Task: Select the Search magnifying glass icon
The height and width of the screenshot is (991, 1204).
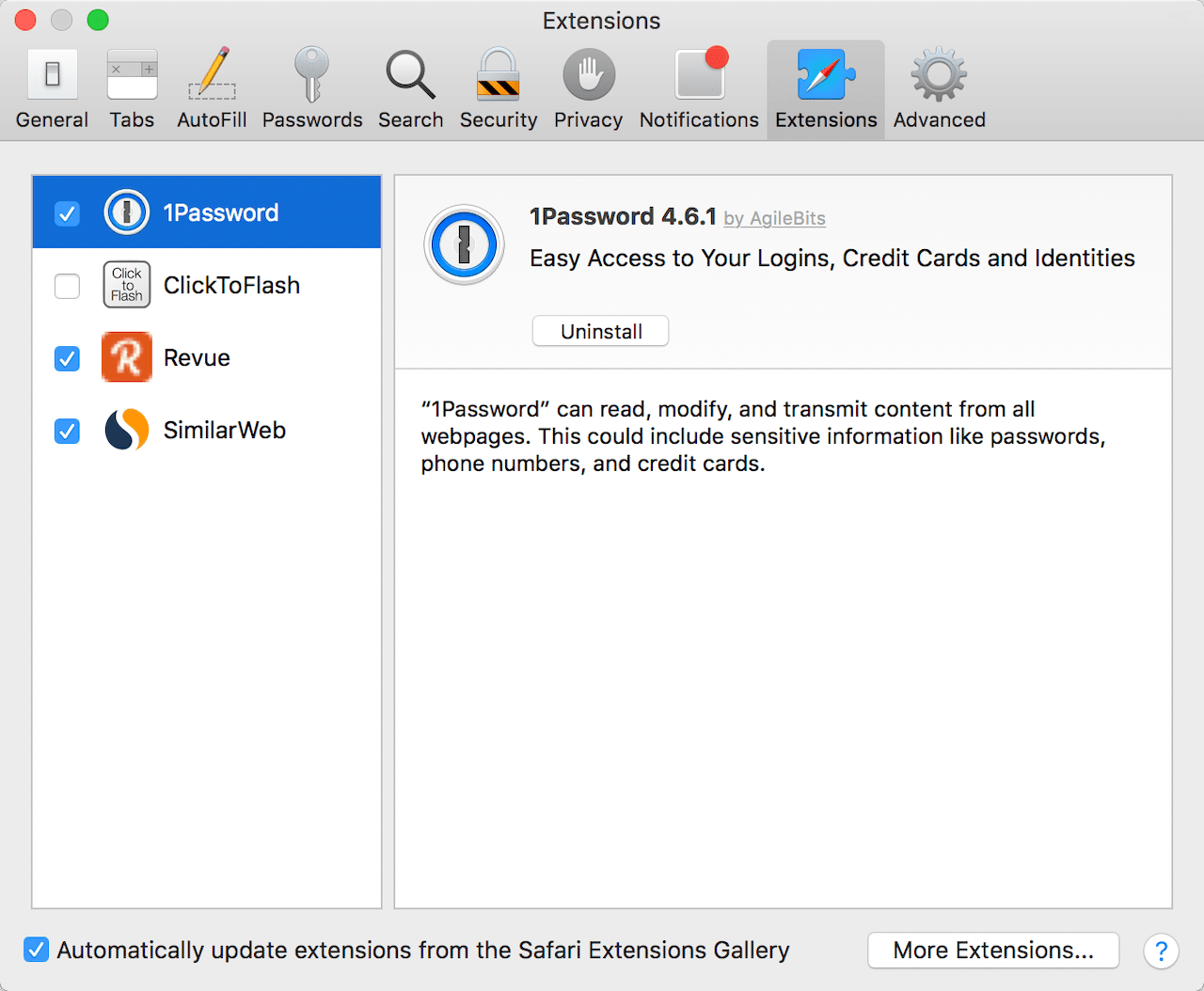Action: [x=410, y=90]
